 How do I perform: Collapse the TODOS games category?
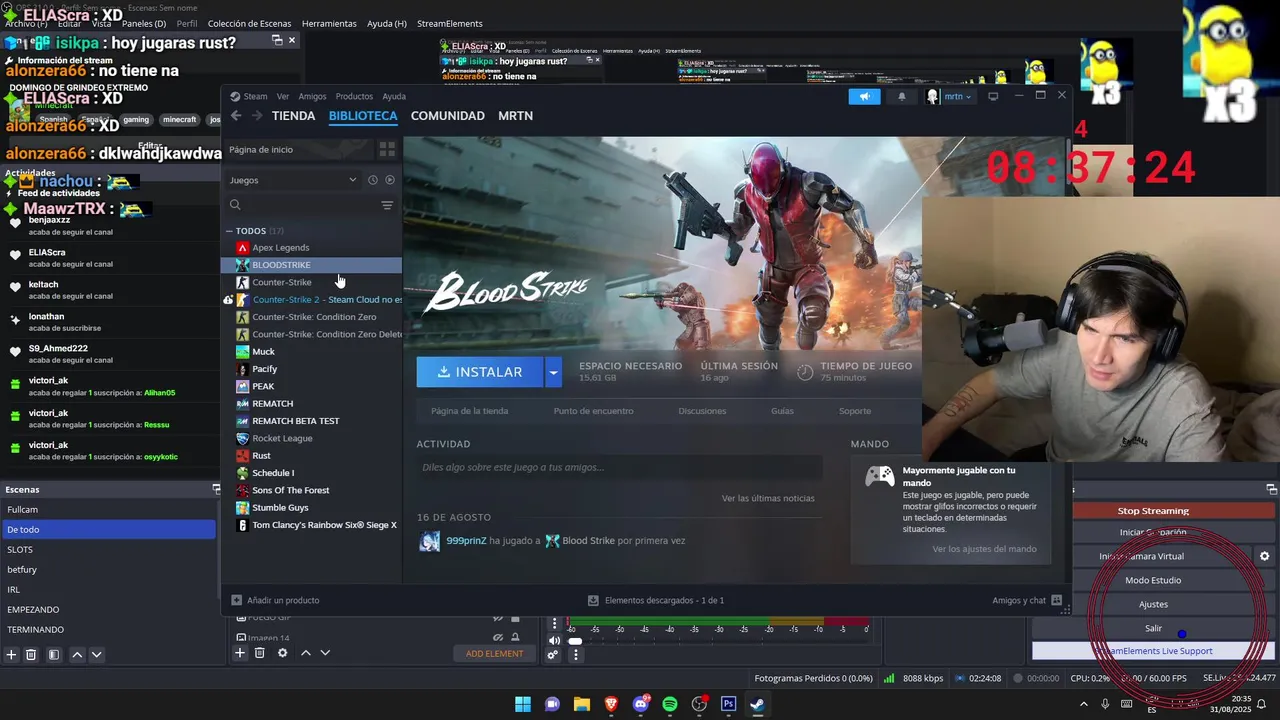coord(229,231)
